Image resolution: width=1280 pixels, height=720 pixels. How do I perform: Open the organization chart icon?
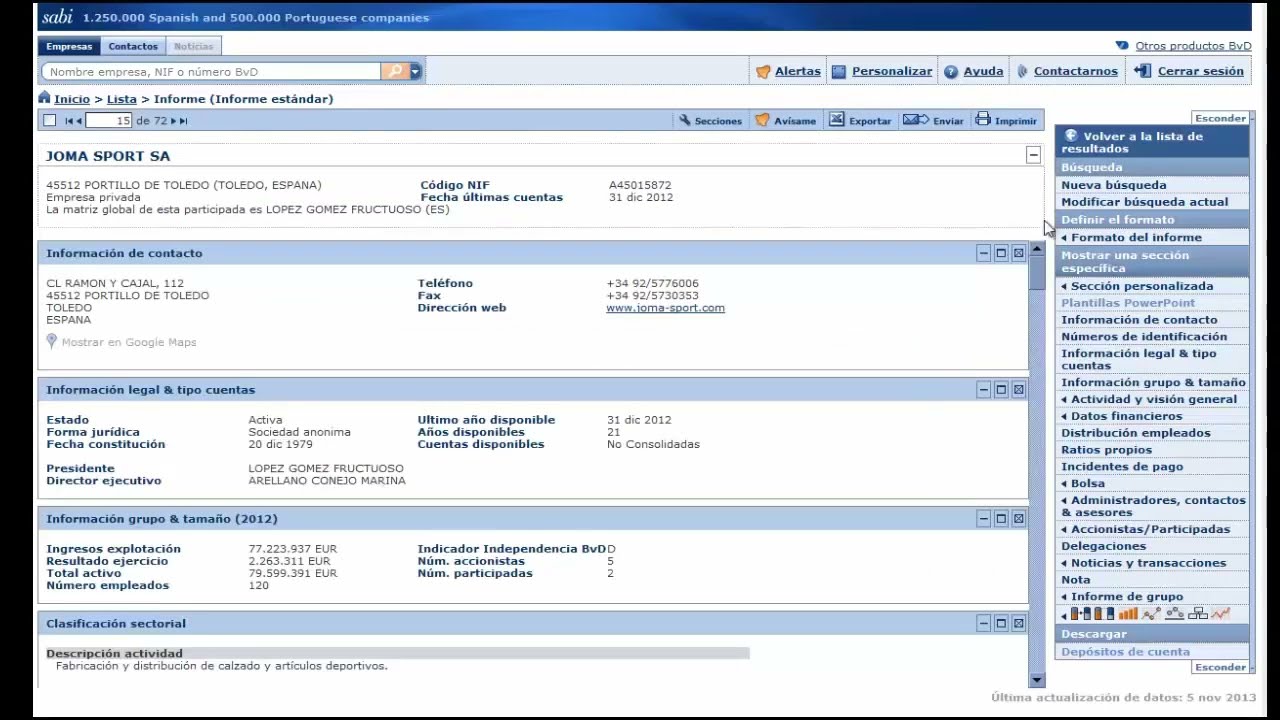coord(1197,614)
